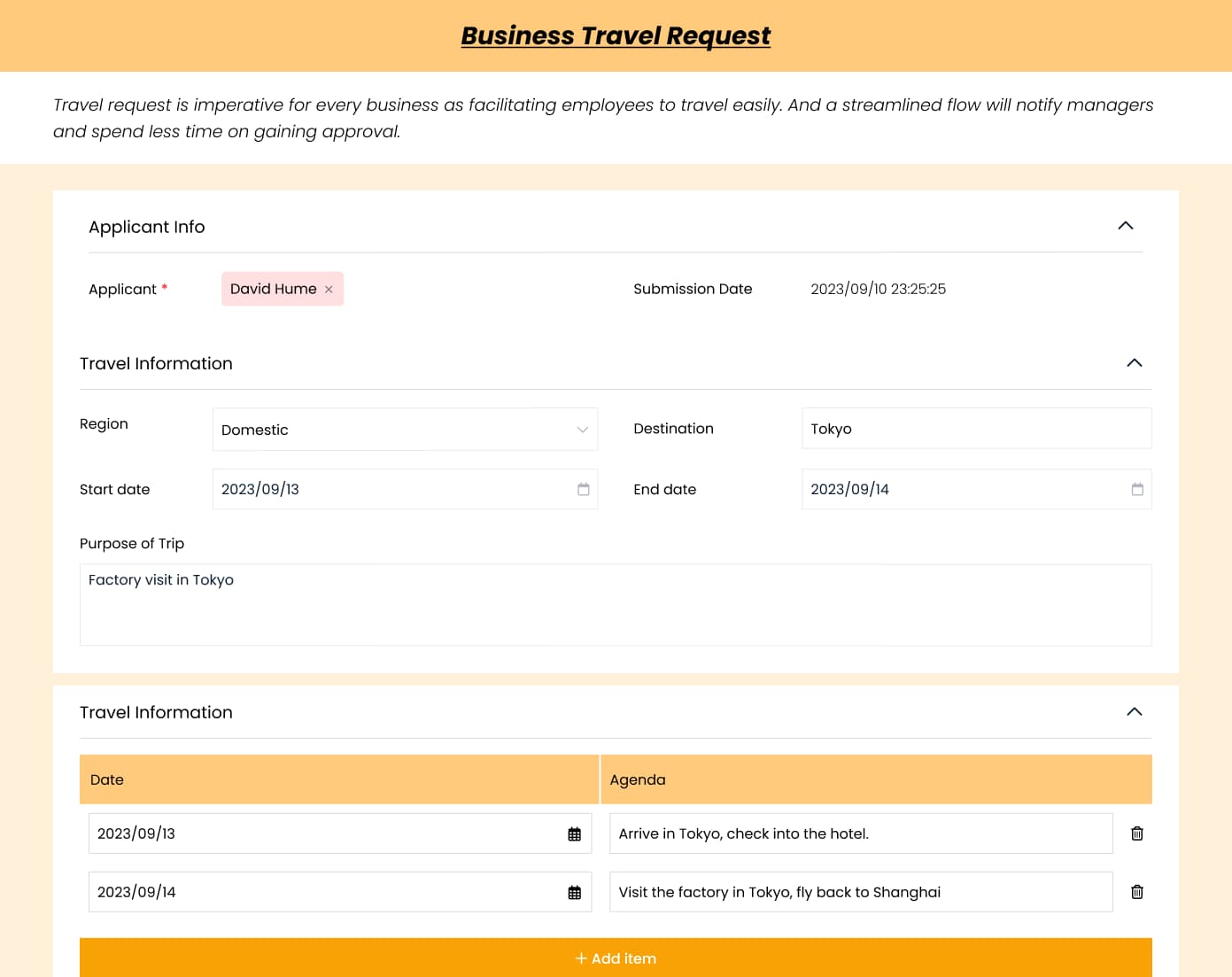Open the Region dropdown showing Domestic
This screenshot has height=977, width=1232.
pyautogui.click(x=405, y=430)
